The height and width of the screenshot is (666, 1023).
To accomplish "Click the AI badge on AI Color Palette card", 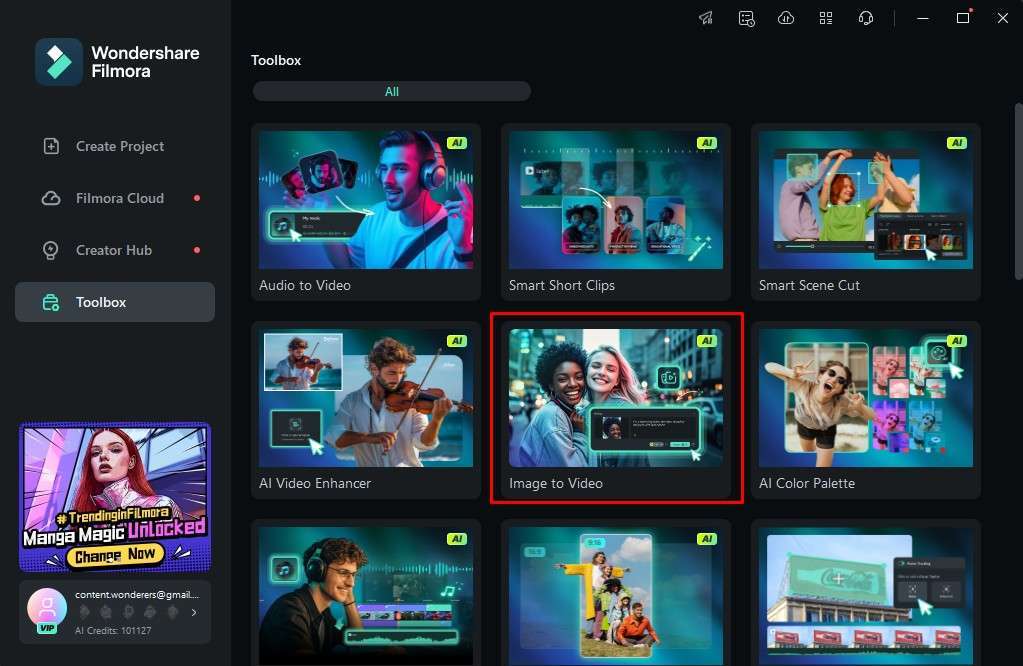I will (956, 341).
